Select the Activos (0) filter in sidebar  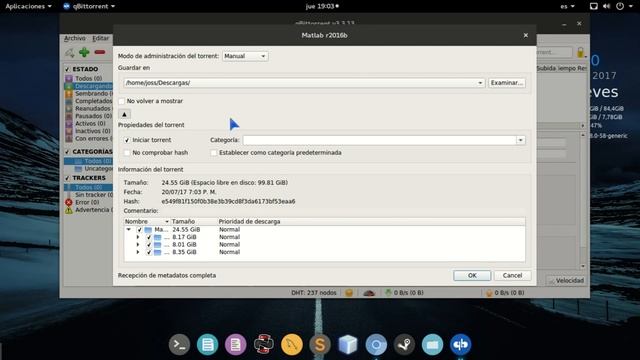[x=89, y=123]
